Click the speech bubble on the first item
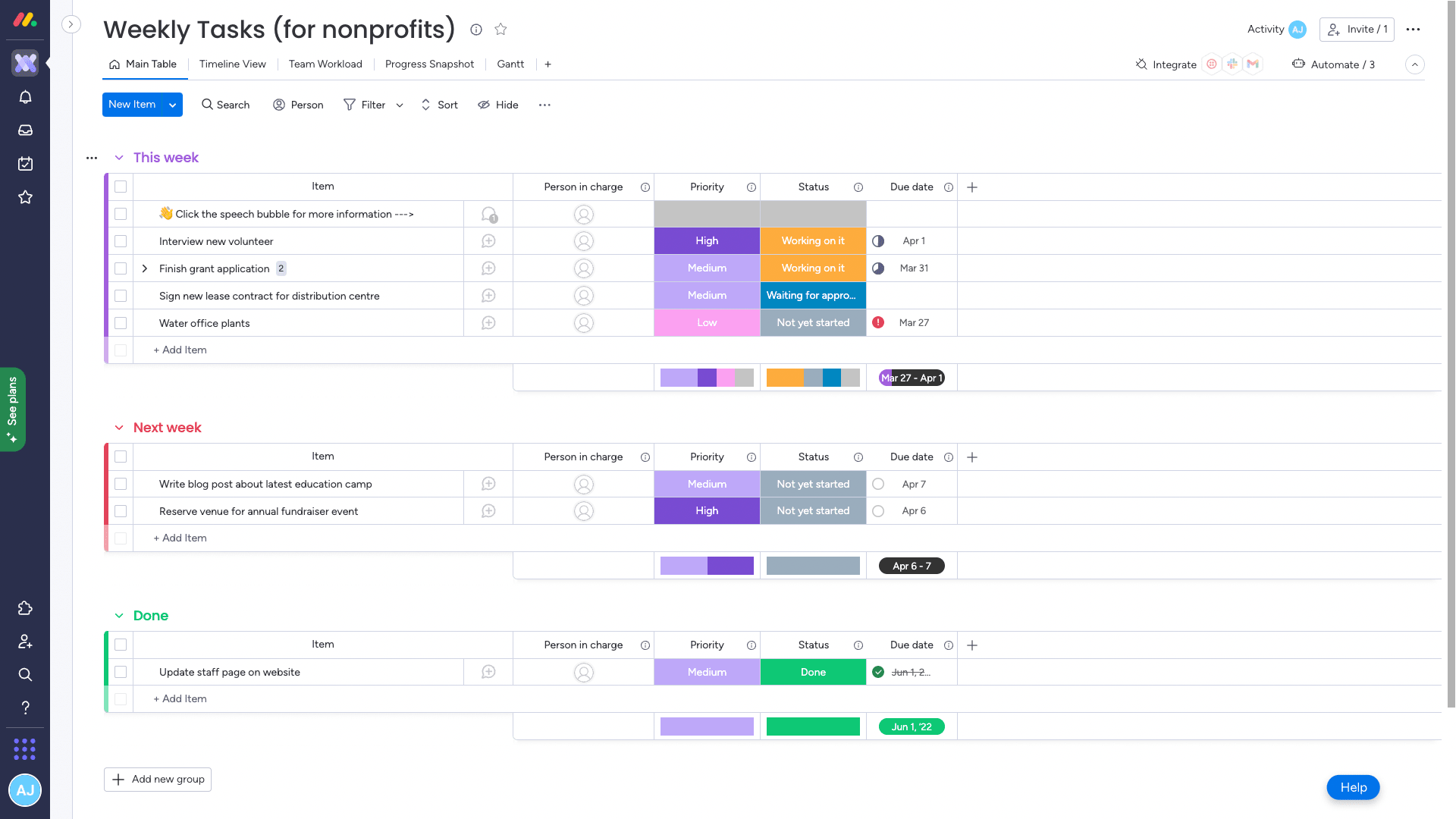The height and width of the screenshot is (819, 1456). tap(488, 214)
